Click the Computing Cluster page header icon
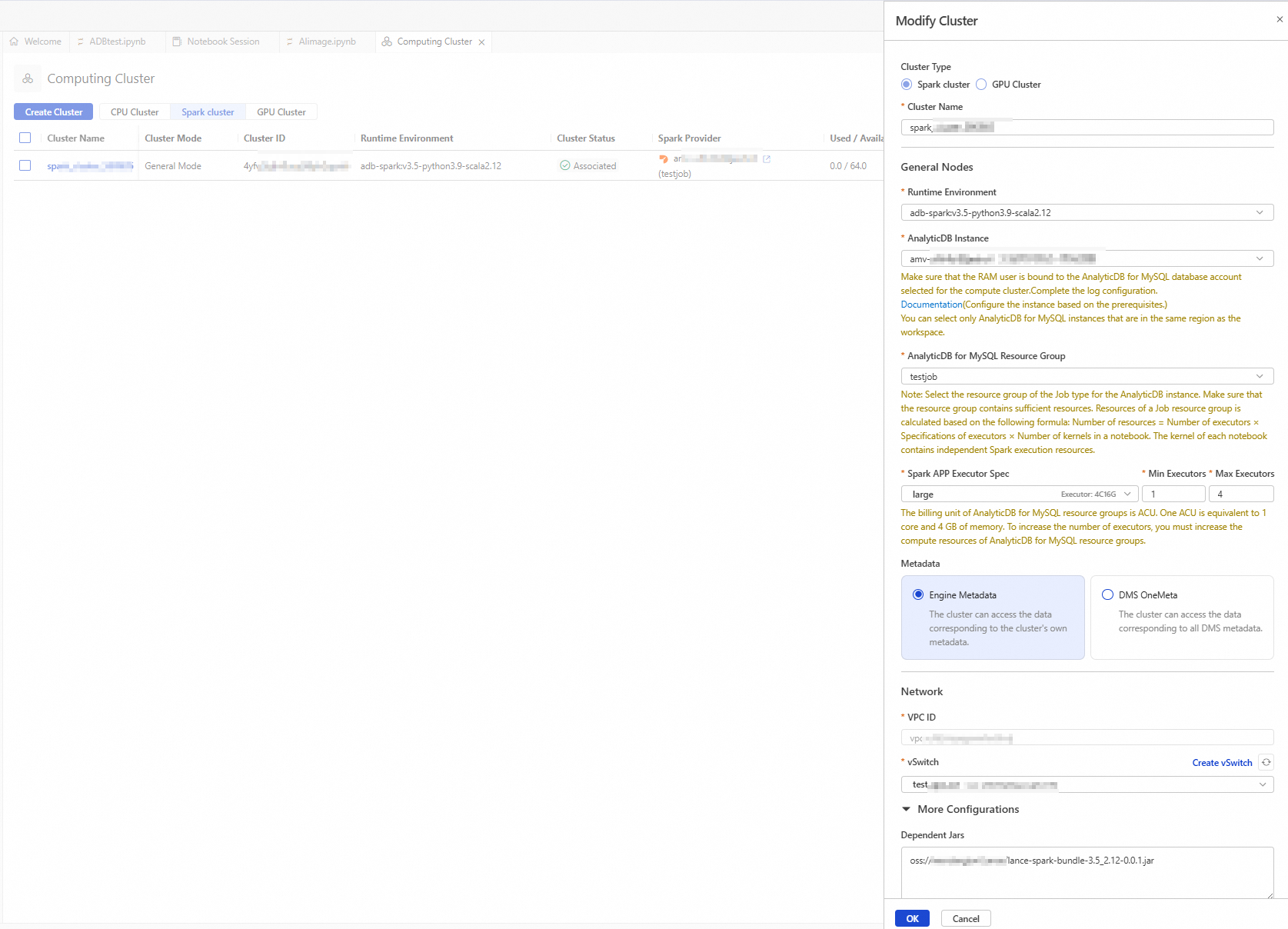Viewport: 1288px width, 929px height. click(x=28, y=78)
